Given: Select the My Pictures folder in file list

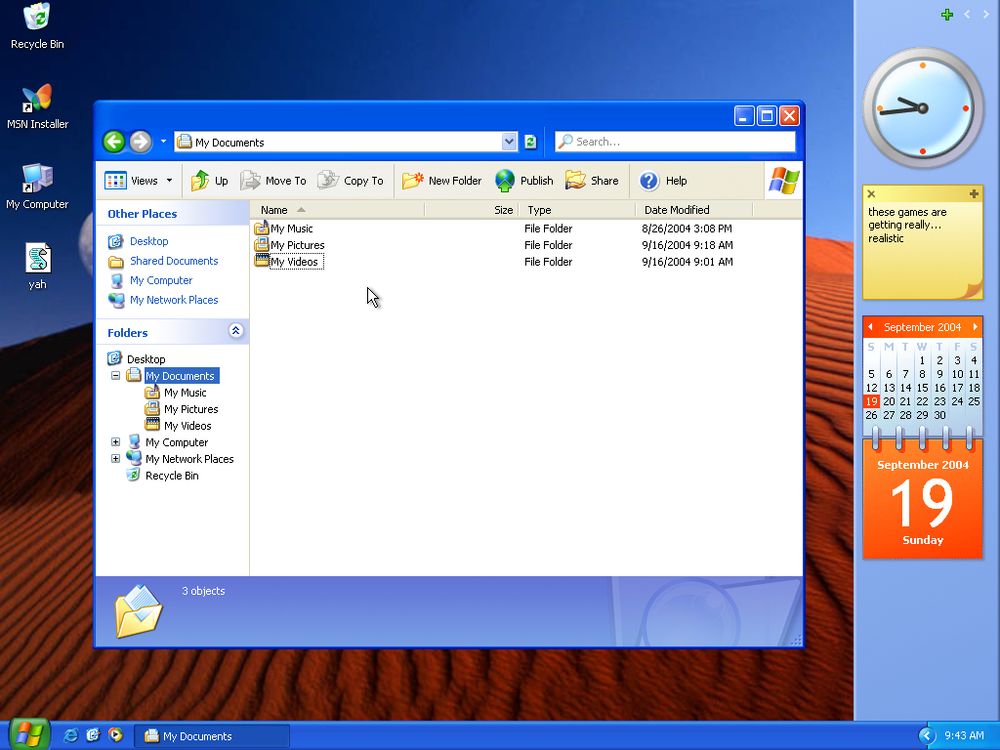Looking at the screenshot, I should point(297,245).
